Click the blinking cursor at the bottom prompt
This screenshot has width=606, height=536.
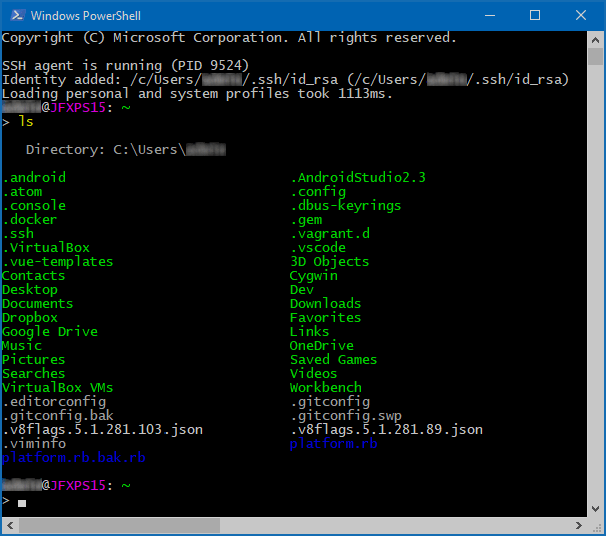[x=22, y=503]
